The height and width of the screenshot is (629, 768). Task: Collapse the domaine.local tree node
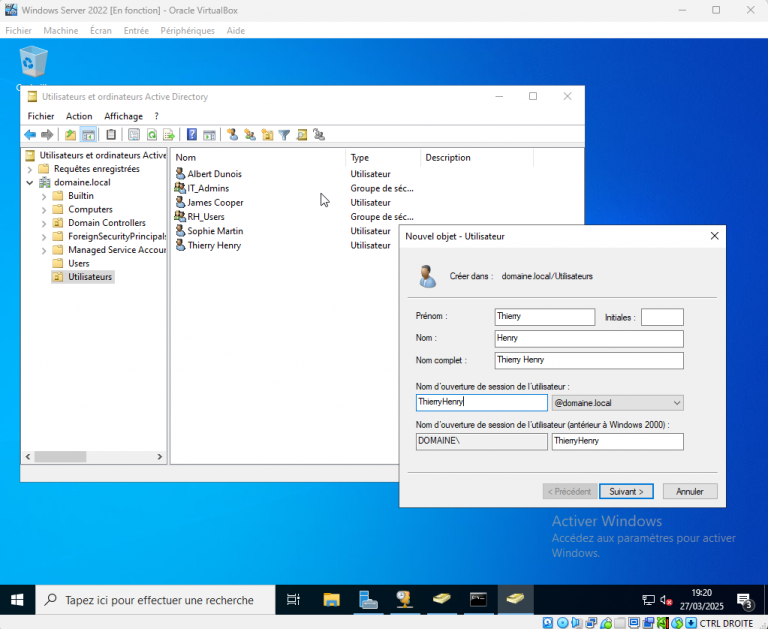tap(30, 183)
